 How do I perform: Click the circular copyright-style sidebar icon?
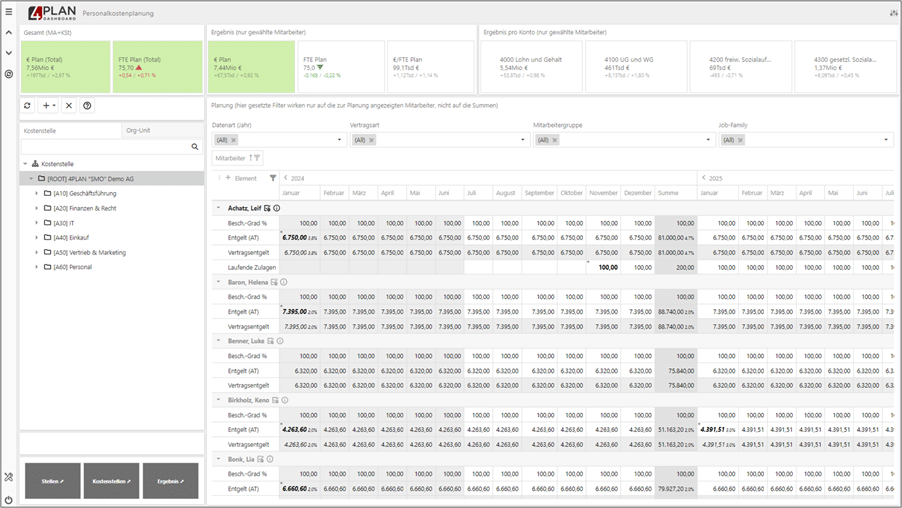click(x=9, y=74)
